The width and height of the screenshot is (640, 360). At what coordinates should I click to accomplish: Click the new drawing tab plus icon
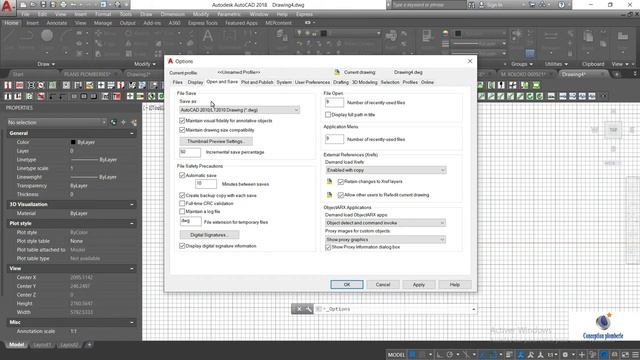(616, 74)
